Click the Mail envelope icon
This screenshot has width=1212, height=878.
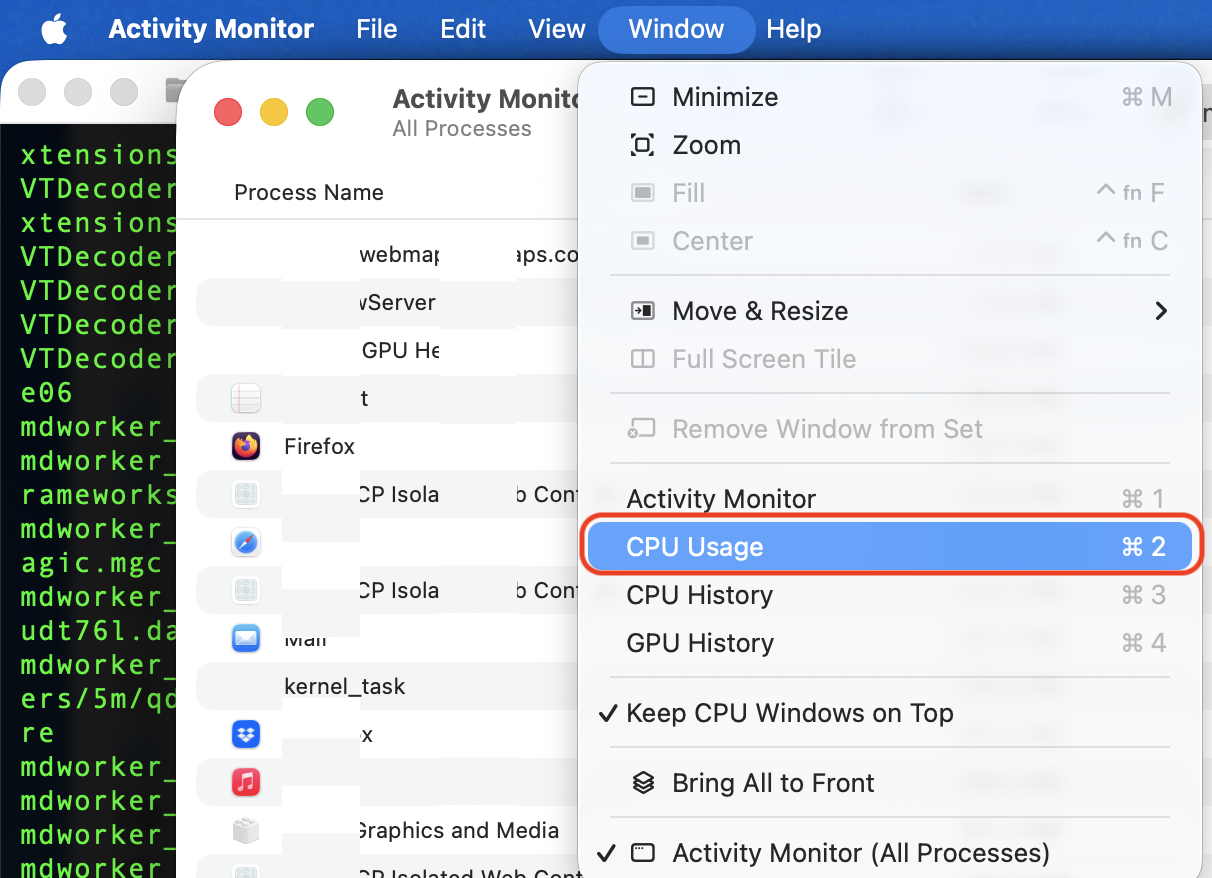[246, 639]
